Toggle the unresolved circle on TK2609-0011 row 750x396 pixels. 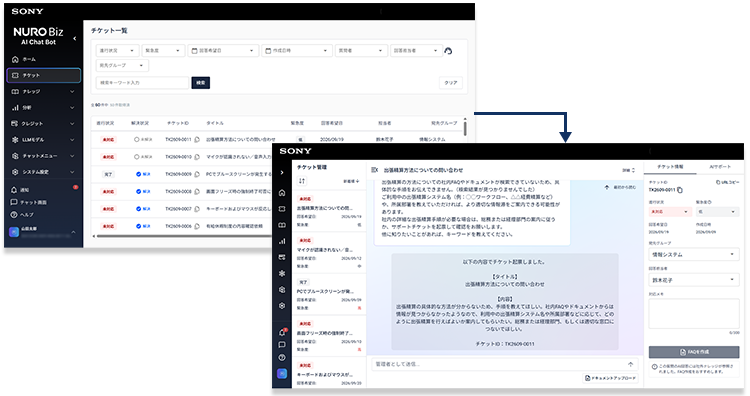[136, 140]
